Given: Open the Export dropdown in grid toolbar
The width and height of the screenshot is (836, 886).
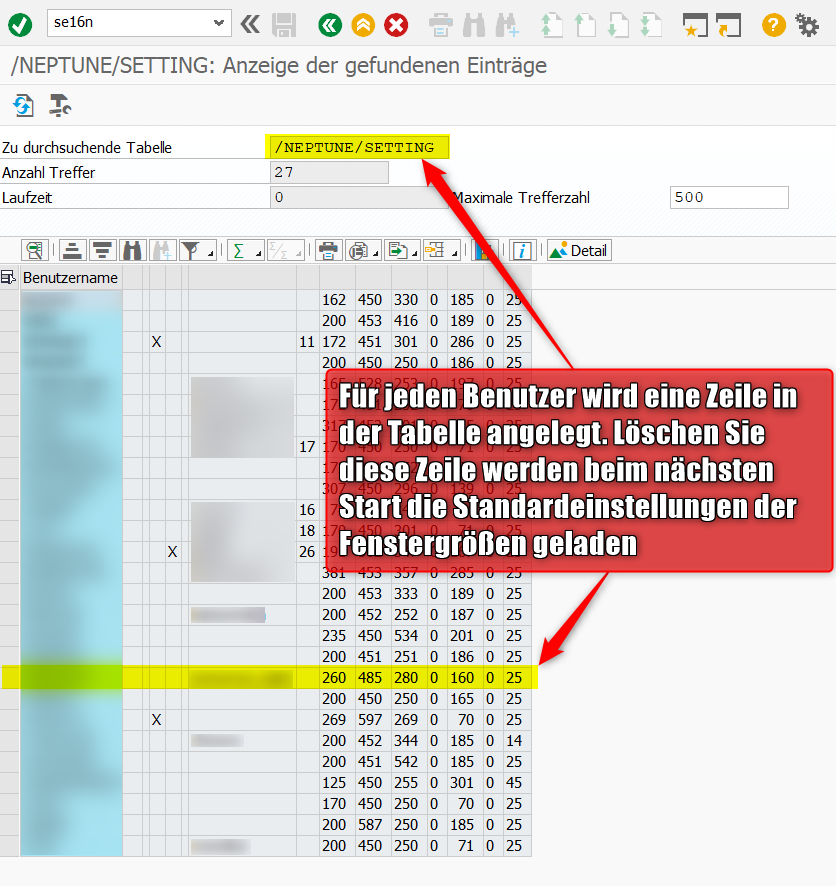Looking at the screenshot, I should pos(403,250).
